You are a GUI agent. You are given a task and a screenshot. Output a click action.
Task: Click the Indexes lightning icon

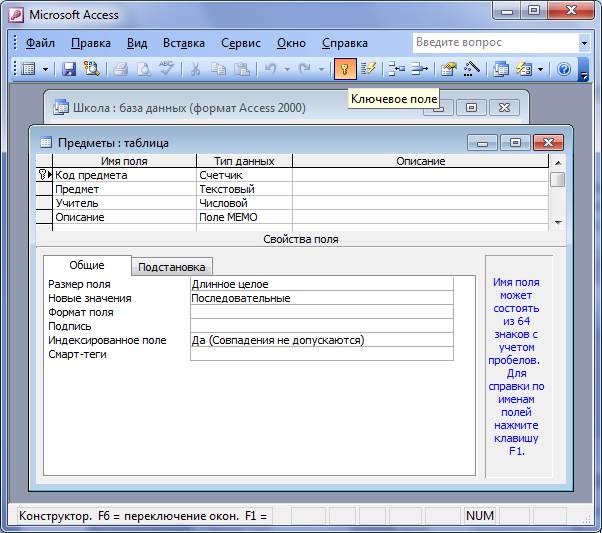368,69
